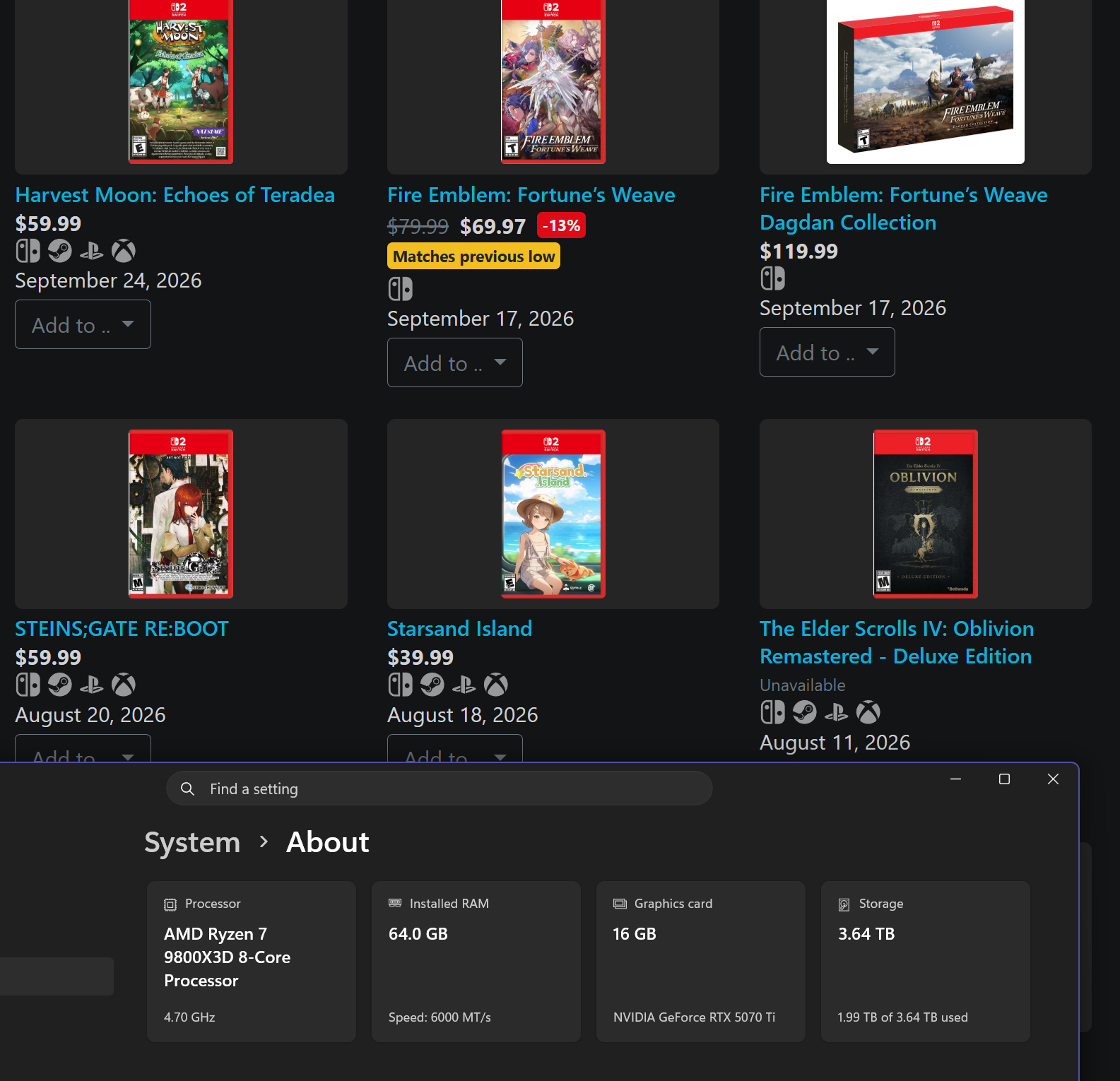Click Steam icon under Starsand Island
Screen dimensions: 1120x1081
point(432,685)
